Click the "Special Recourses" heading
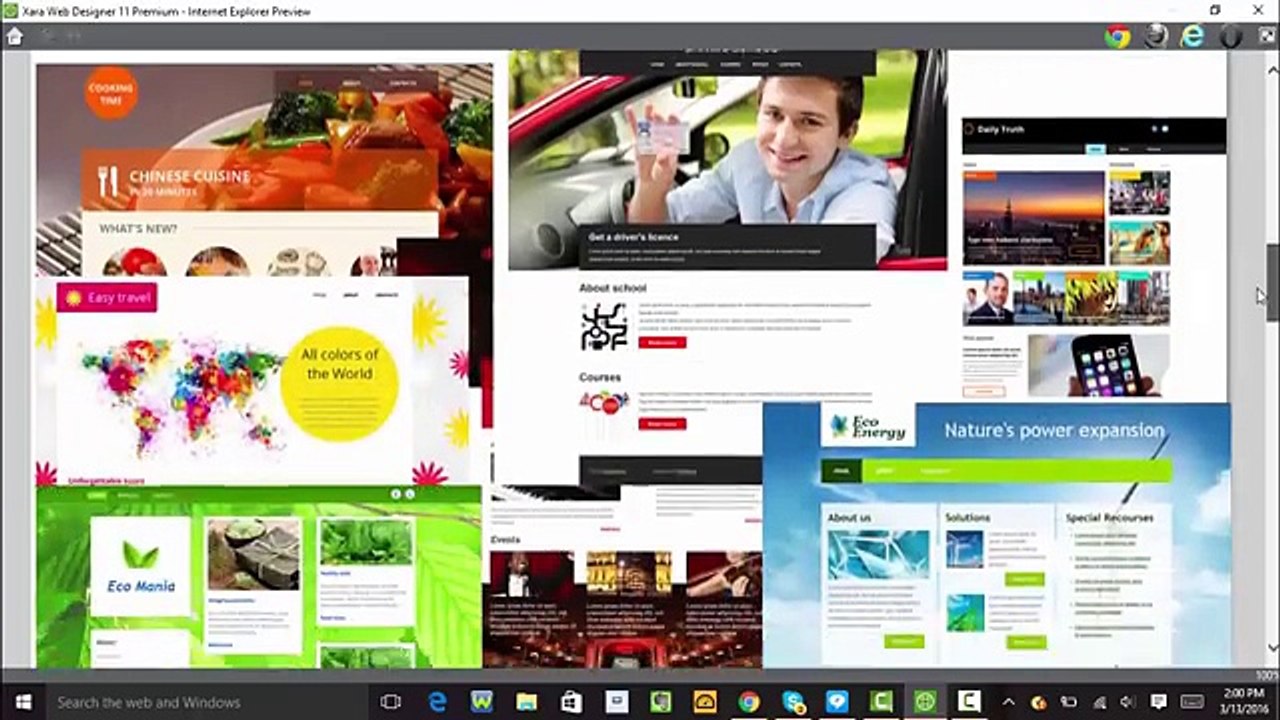 [1109, 517]
